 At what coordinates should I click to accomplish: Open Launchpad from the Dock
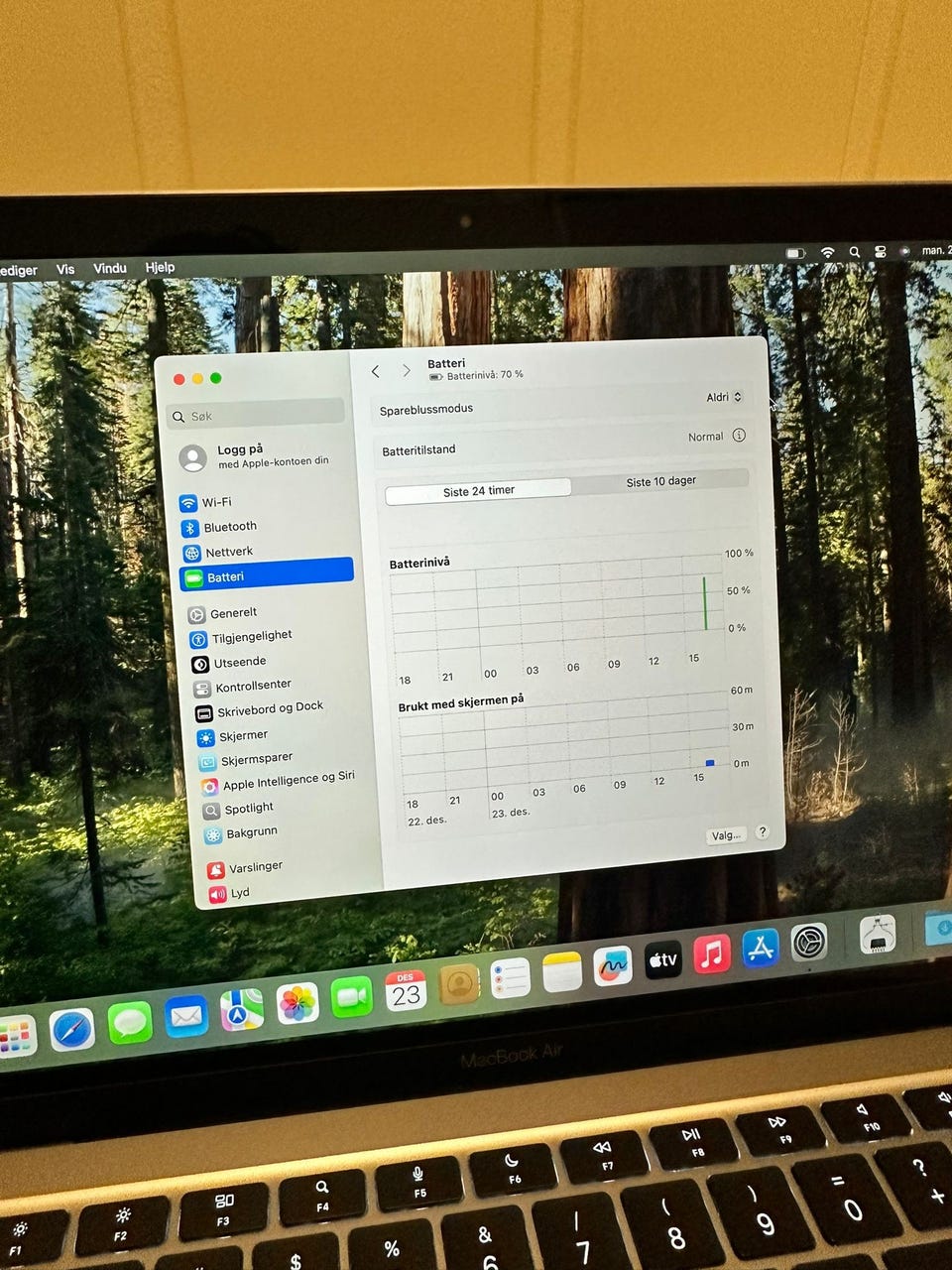(x=16, y=1037)
